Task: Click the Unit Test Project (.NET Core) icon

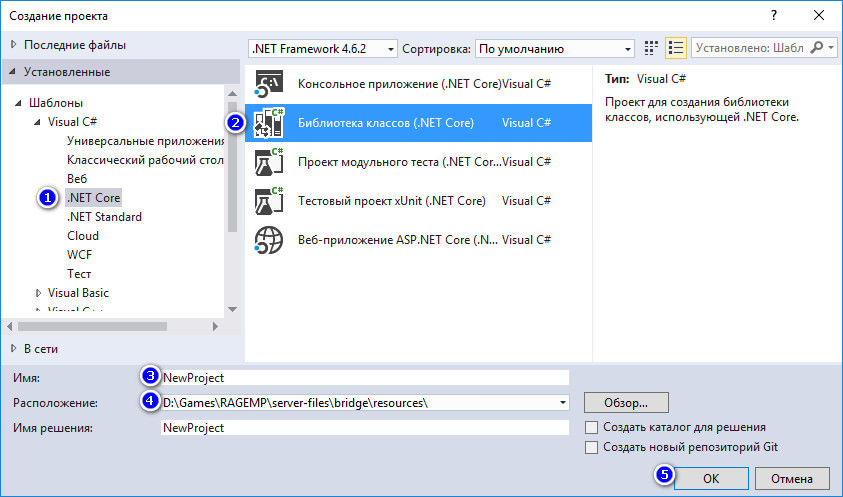Action: [x=268, y=162]
